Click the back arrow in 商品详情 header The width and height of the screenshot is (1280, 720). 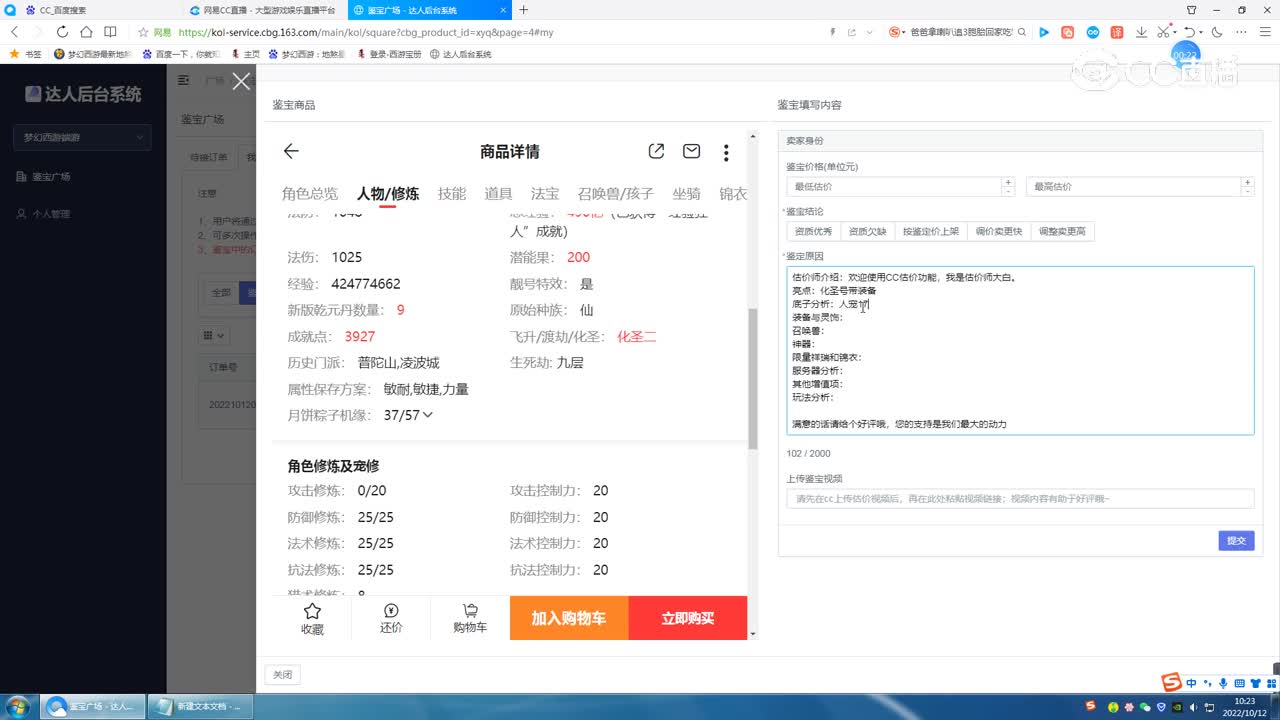point(290,151)
